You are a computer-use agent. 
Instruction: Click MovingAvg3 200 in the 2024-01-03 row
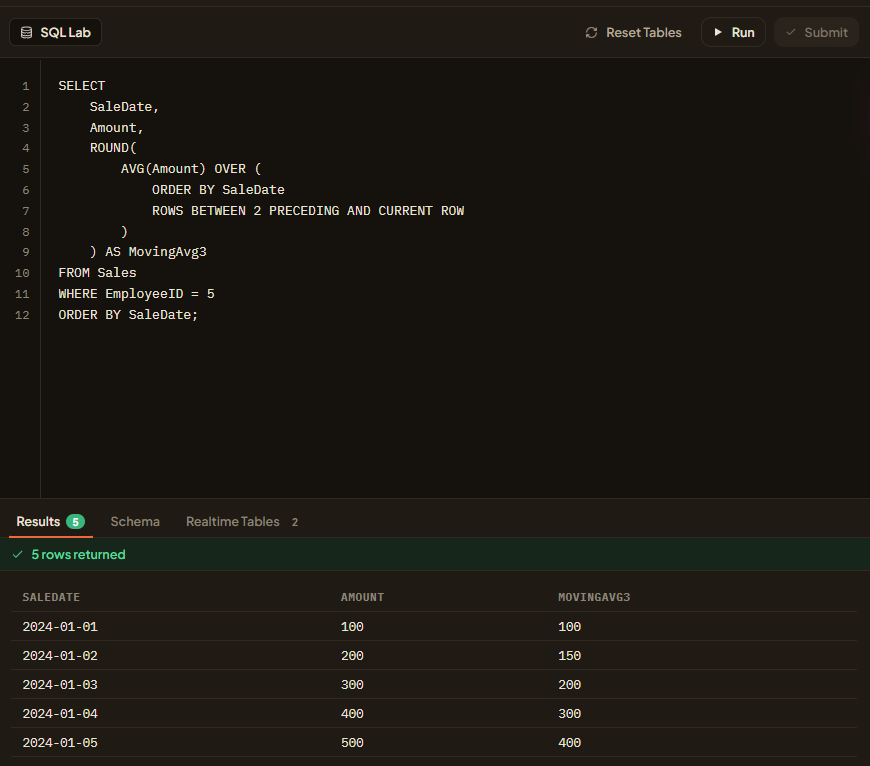pyautogui.click(x=570, y=684)
